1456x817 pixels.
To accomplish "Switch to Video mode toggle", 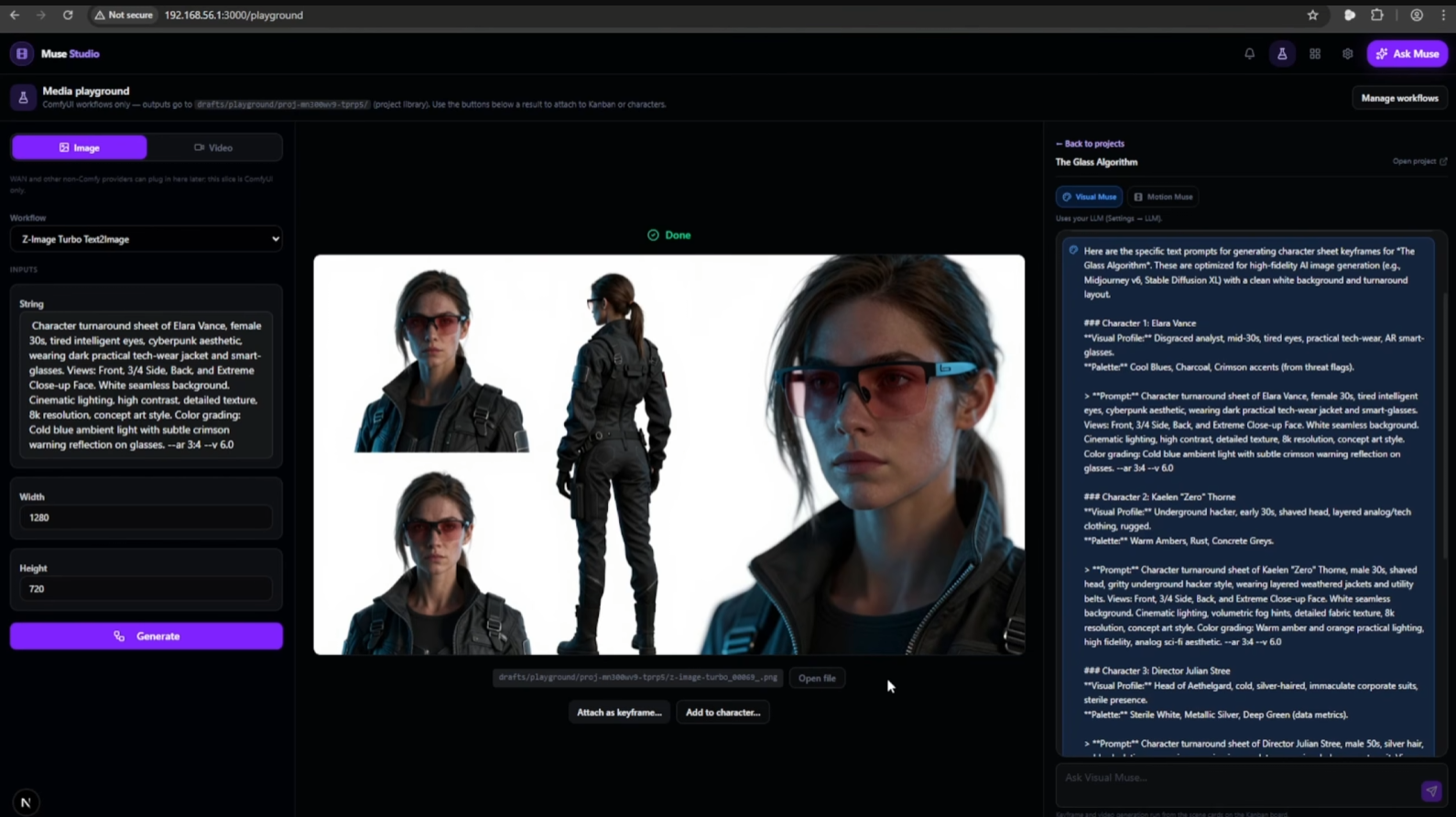I will pos(213,147).
